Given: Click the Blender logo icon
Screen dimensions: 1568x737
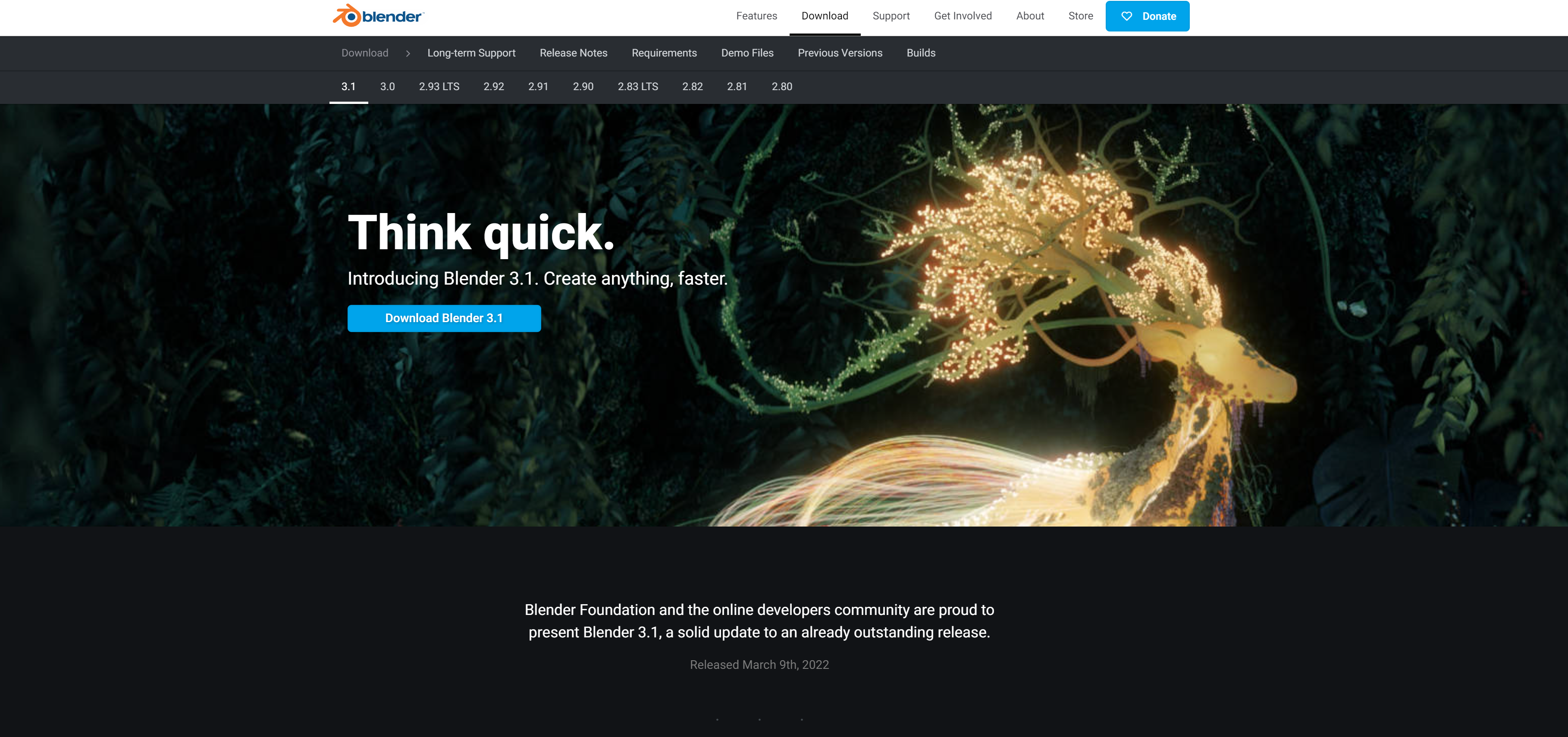Looking at the screenshot, I should click(348, 16).
